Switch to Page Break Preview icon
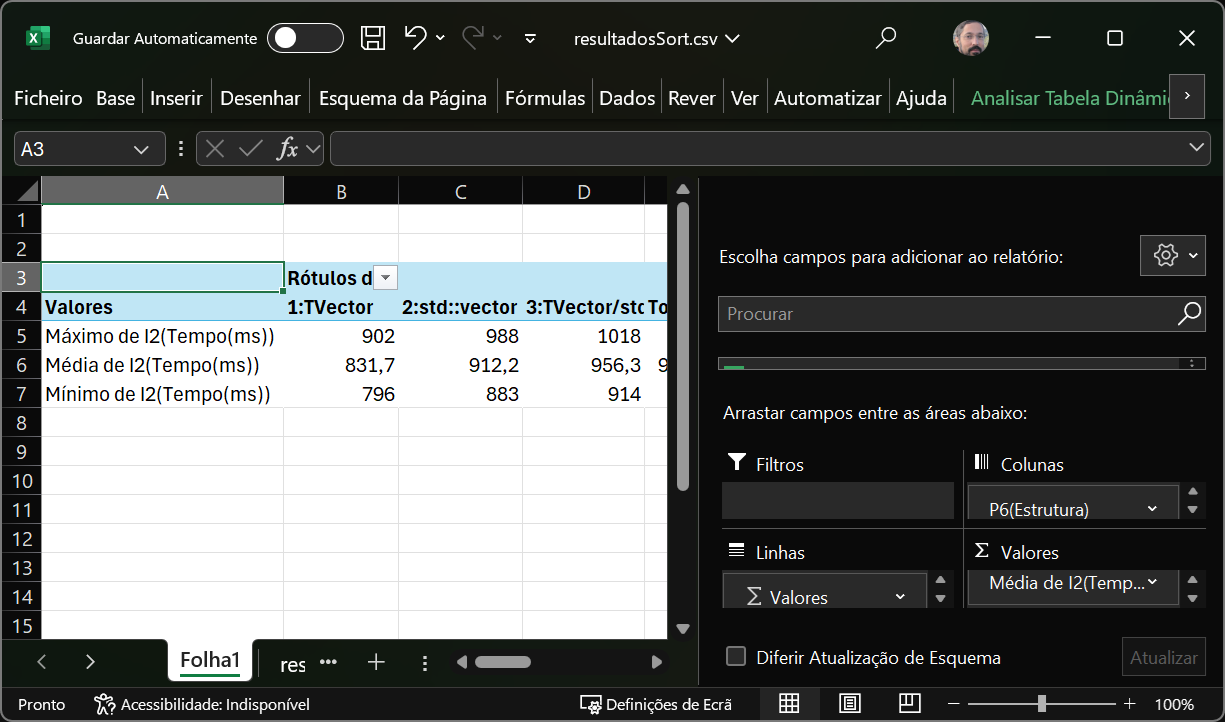1225x722 pixels. (x=909, y=704)
